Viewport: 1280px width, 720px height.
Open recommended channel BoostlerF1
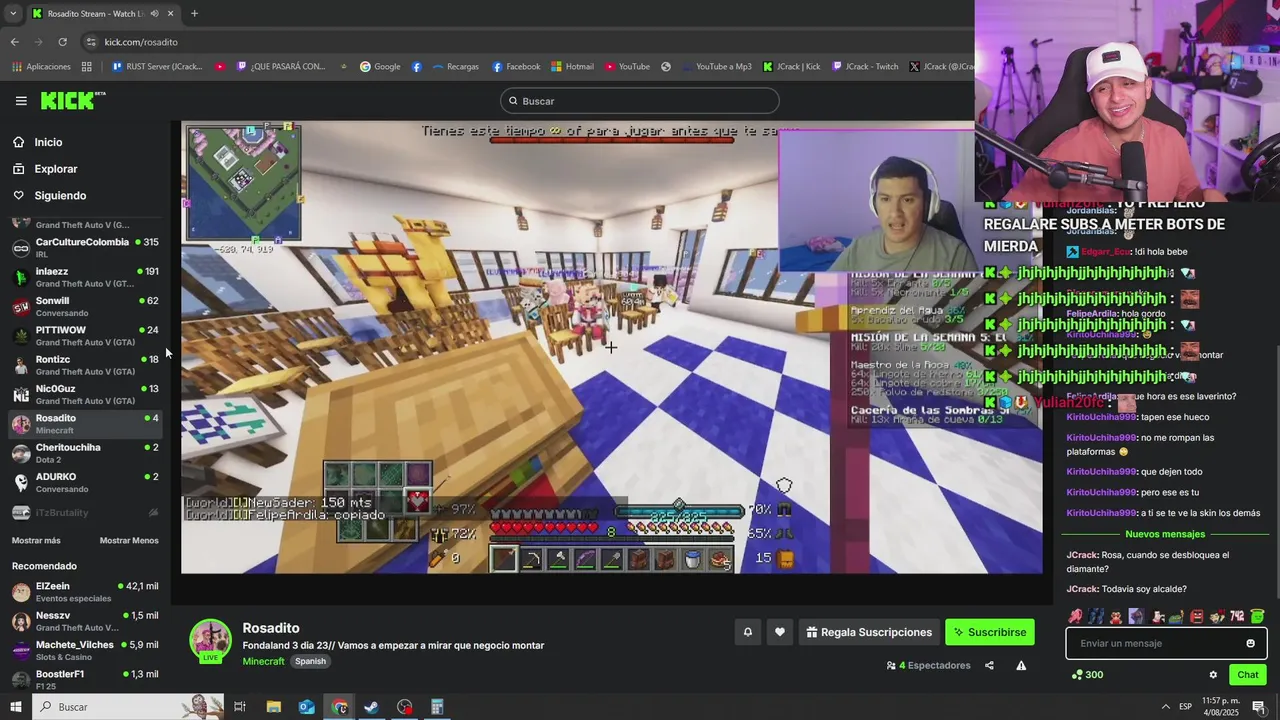[85, 680]
